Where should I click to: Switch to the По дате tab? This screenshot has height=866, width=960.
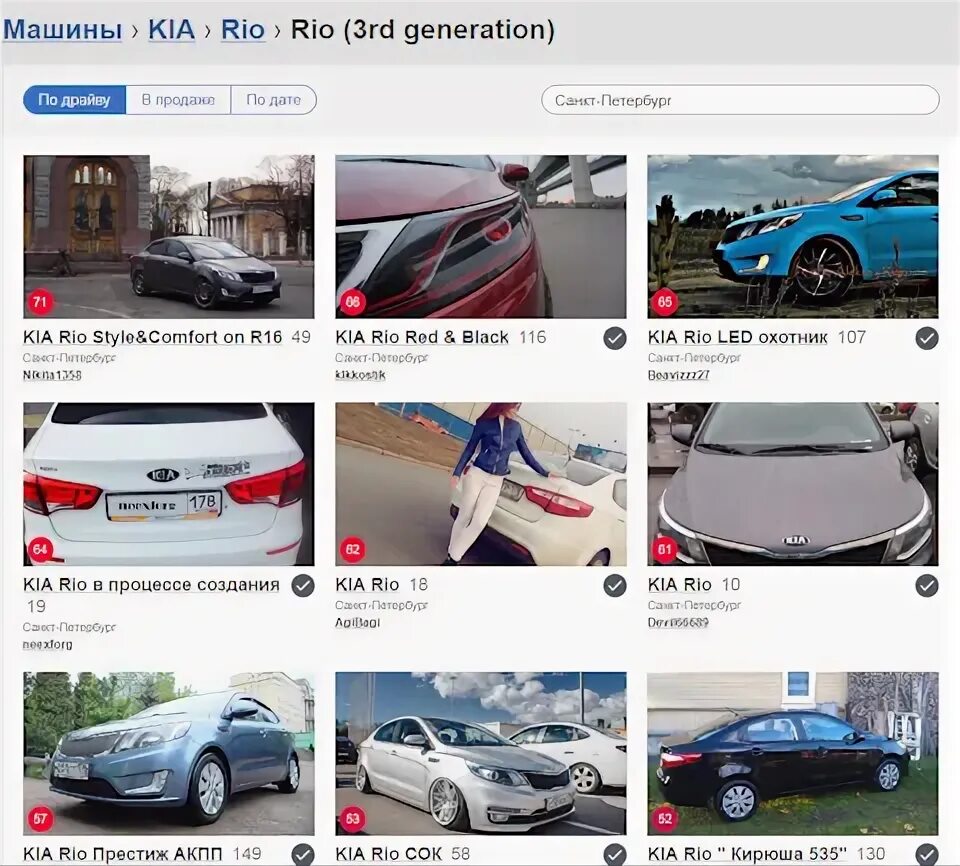click(x=274, y=100)
